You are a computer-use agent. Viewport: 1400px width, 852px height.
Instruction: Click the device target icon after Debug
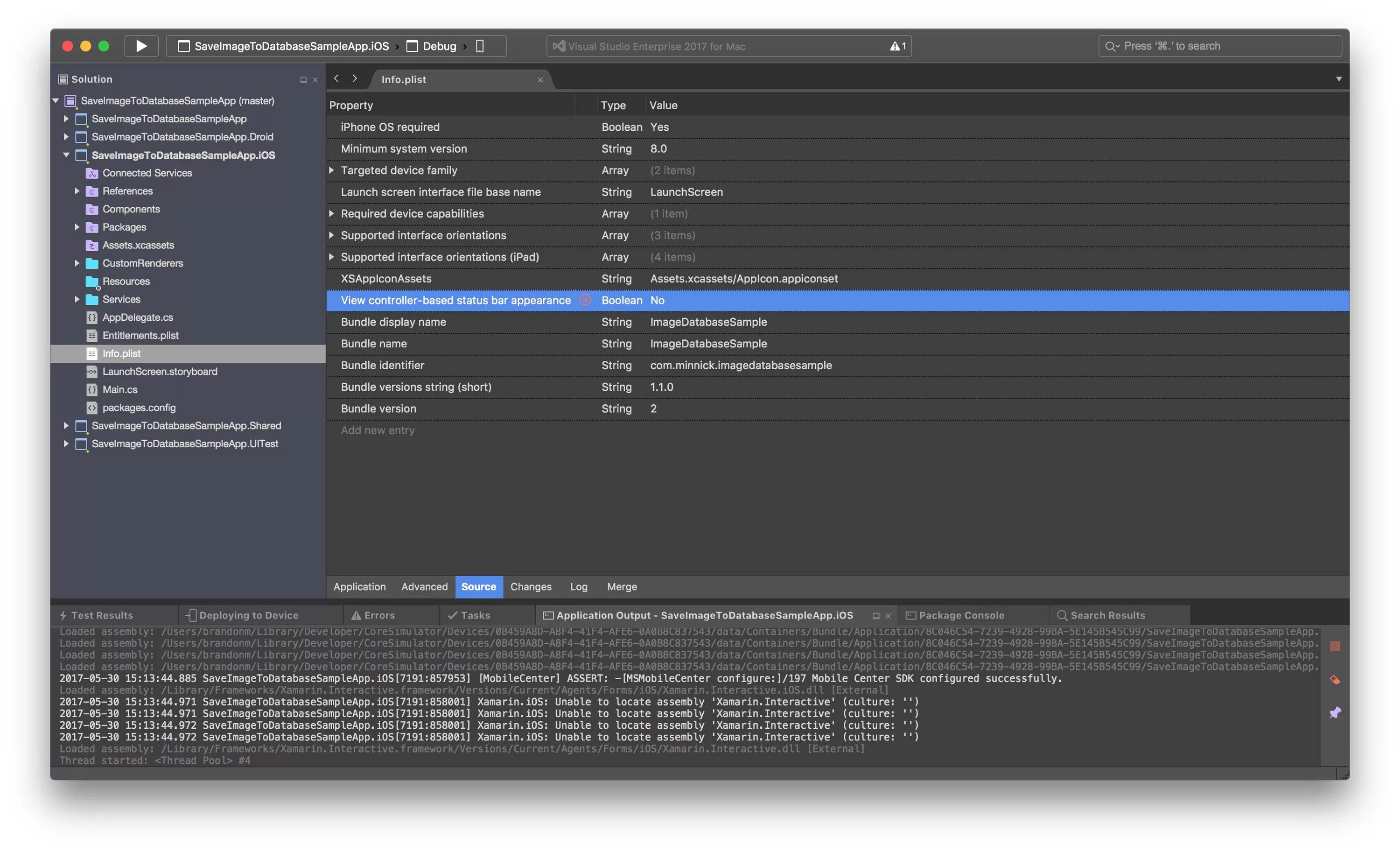pyautogui.click(x=480, y=46)
